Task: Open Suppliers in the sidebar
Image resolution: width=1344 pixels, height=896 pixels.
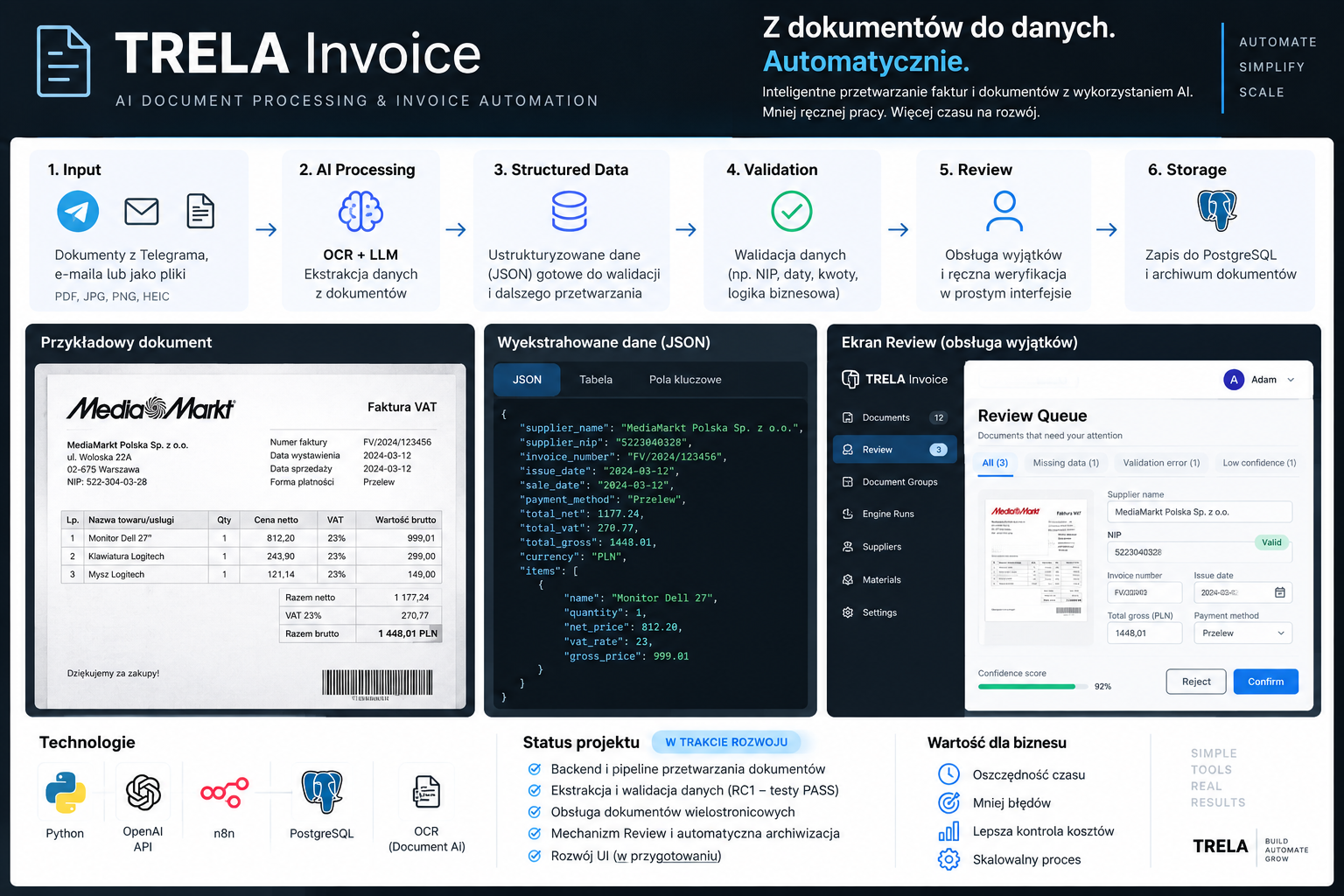Action: pyautogui.click(x=894, y=547)
